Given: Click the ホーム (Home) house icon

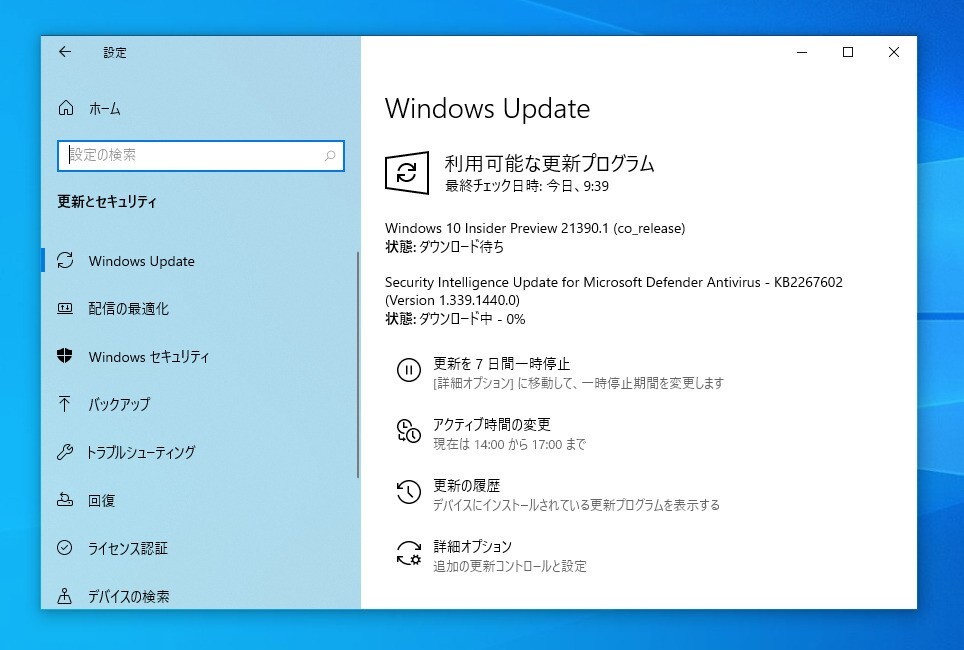Looking at the screenshot, I should (69, 108).
